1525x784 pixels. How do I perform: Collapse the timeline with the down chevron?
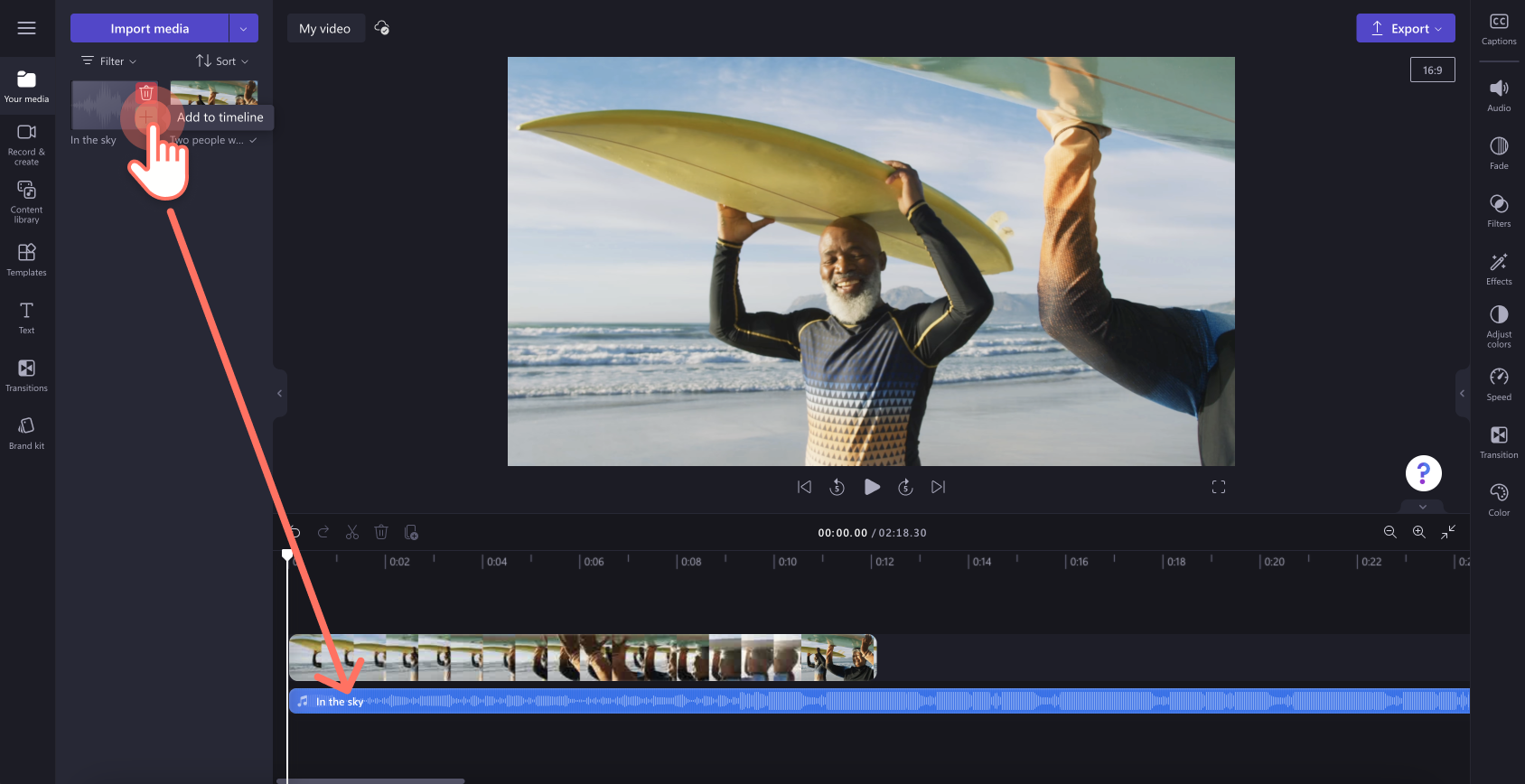coord(1423,507)
